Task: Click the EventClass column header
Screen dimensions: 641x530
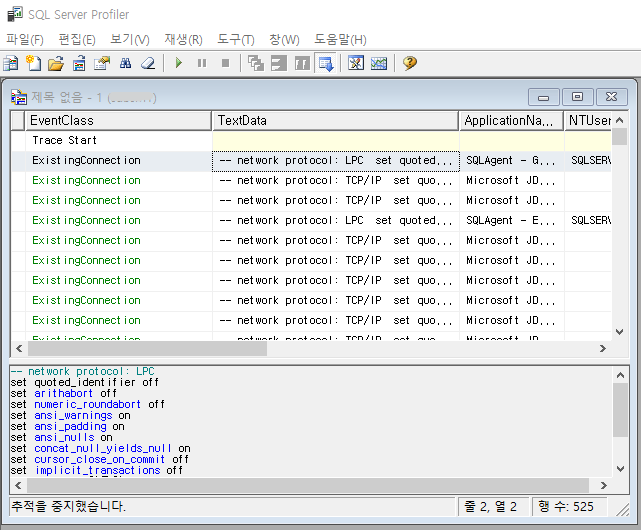Action: point(118,121)
